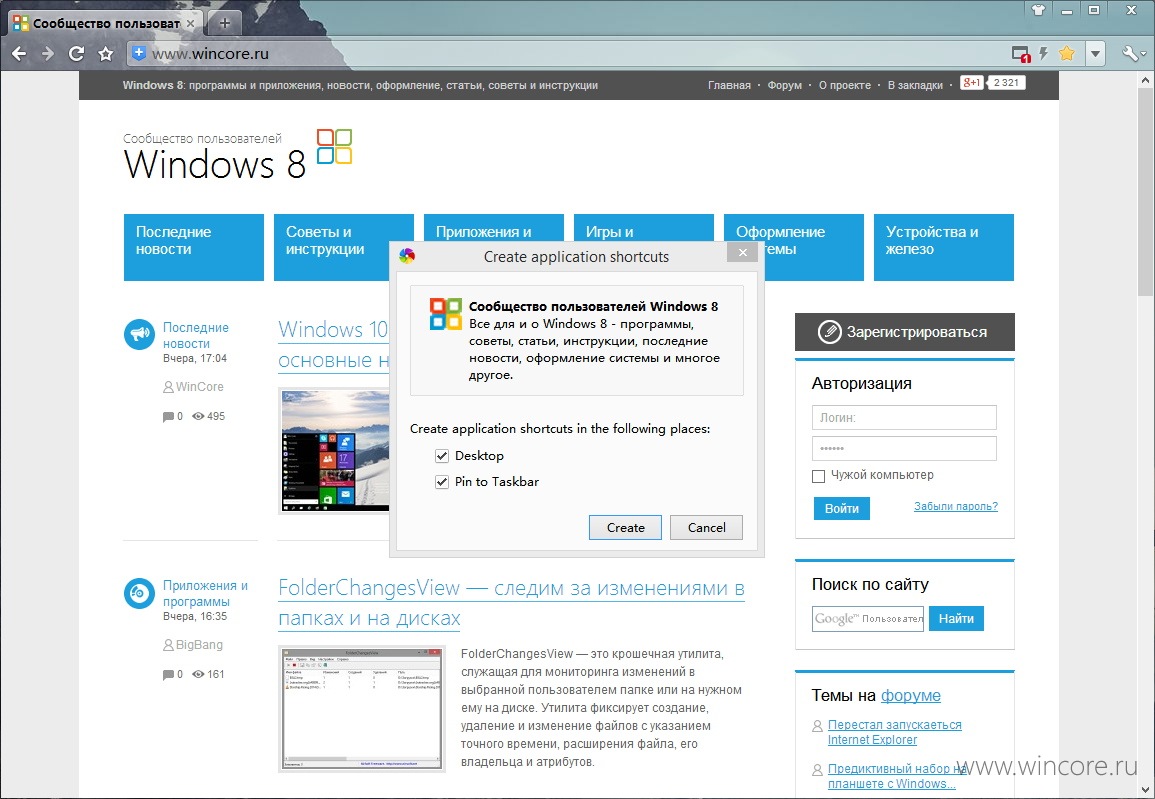Click the vertical scrollbar thumb of the page
1155x799 pixels.
coord(1145,191)
